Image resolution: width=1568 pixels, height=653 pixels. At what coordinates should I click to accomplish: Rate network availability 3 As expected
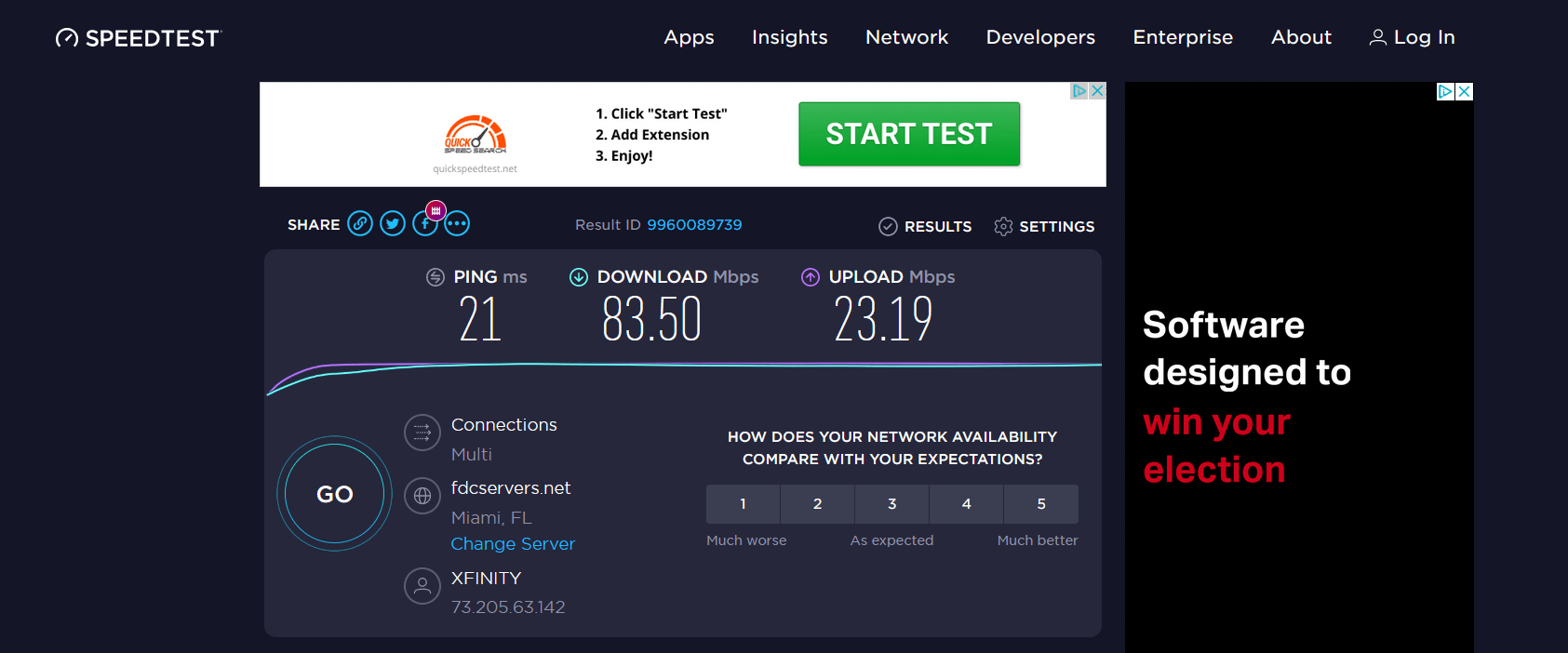[891, 504]
